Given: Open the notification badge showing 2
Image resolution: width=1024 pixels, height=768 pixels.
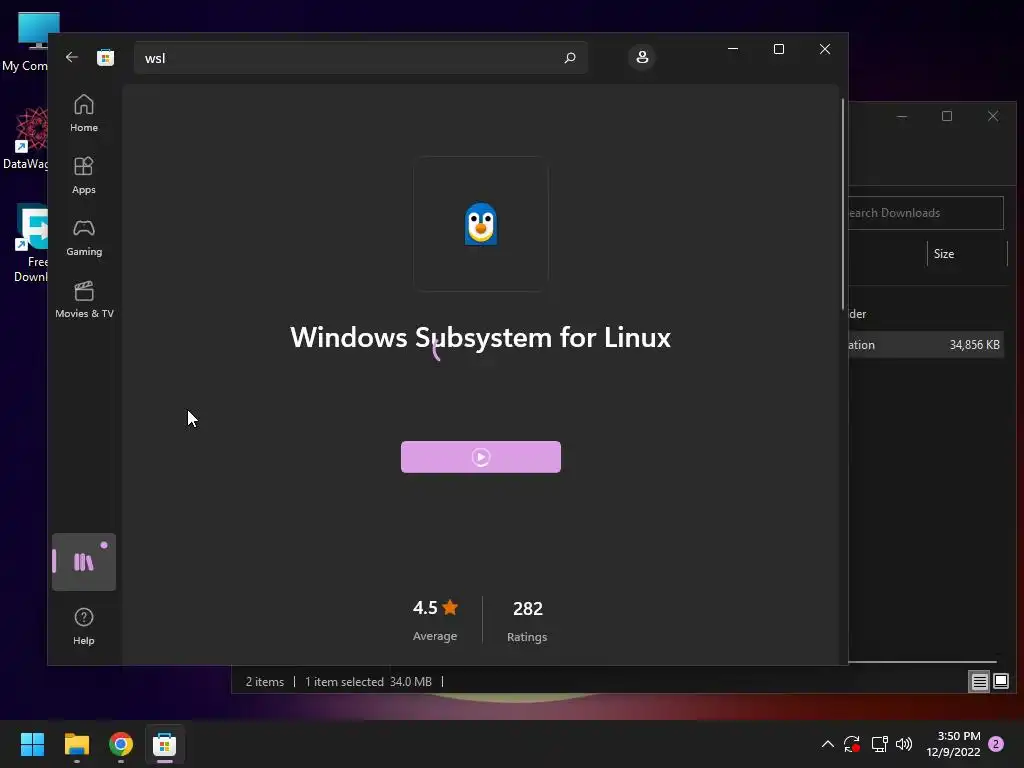Looking at the screenshot, I should click(x=996, y=744).
